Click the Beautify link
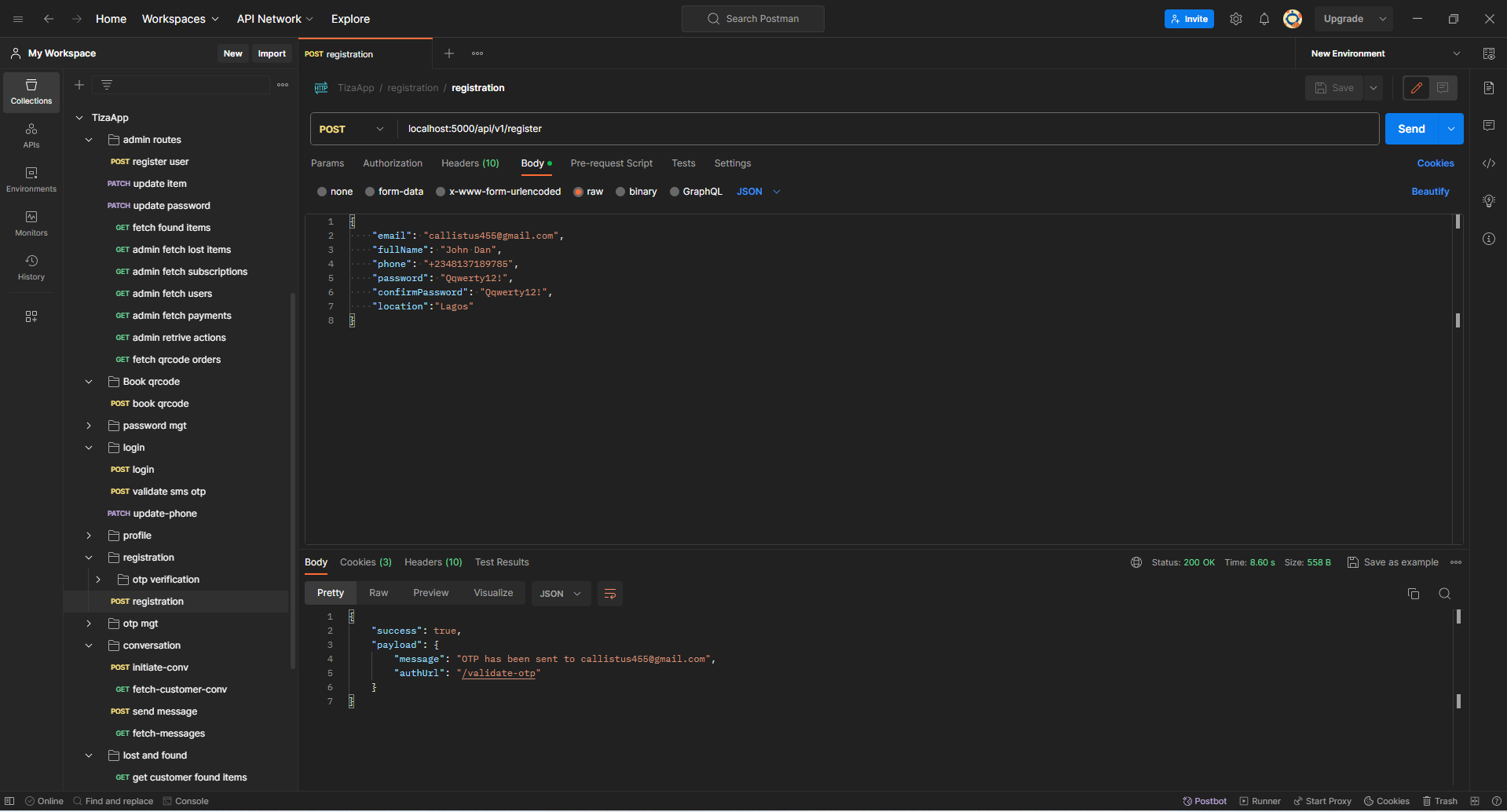Viewport: 1507px width, 812px height. coord(1430,192)
